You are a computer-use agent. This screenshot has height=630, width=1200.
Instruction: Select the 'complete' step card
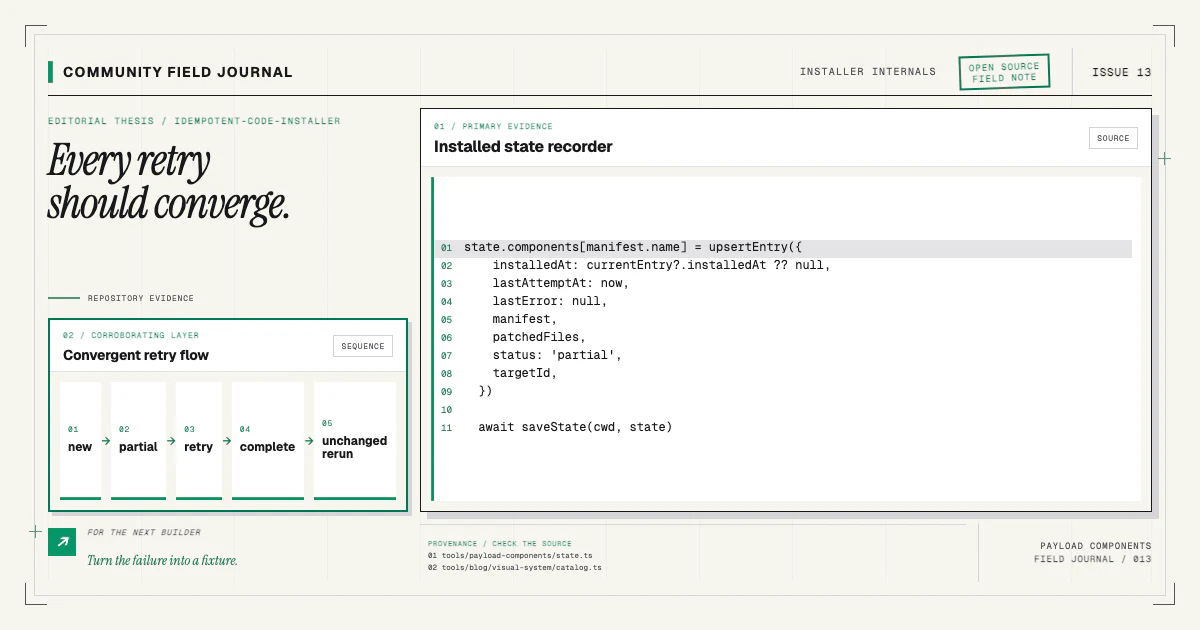click(x=268, y=440)
